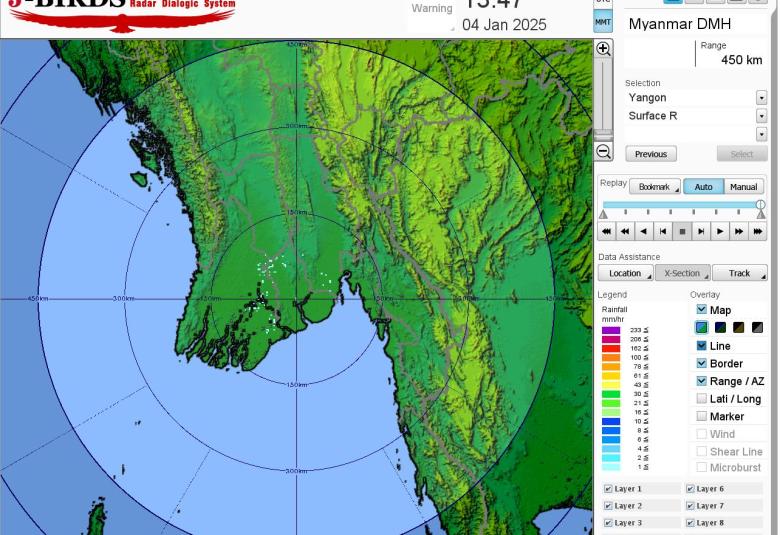Screen dimensions: 780x535
Task: Switch replay mode to Manual
Action: 743,187
